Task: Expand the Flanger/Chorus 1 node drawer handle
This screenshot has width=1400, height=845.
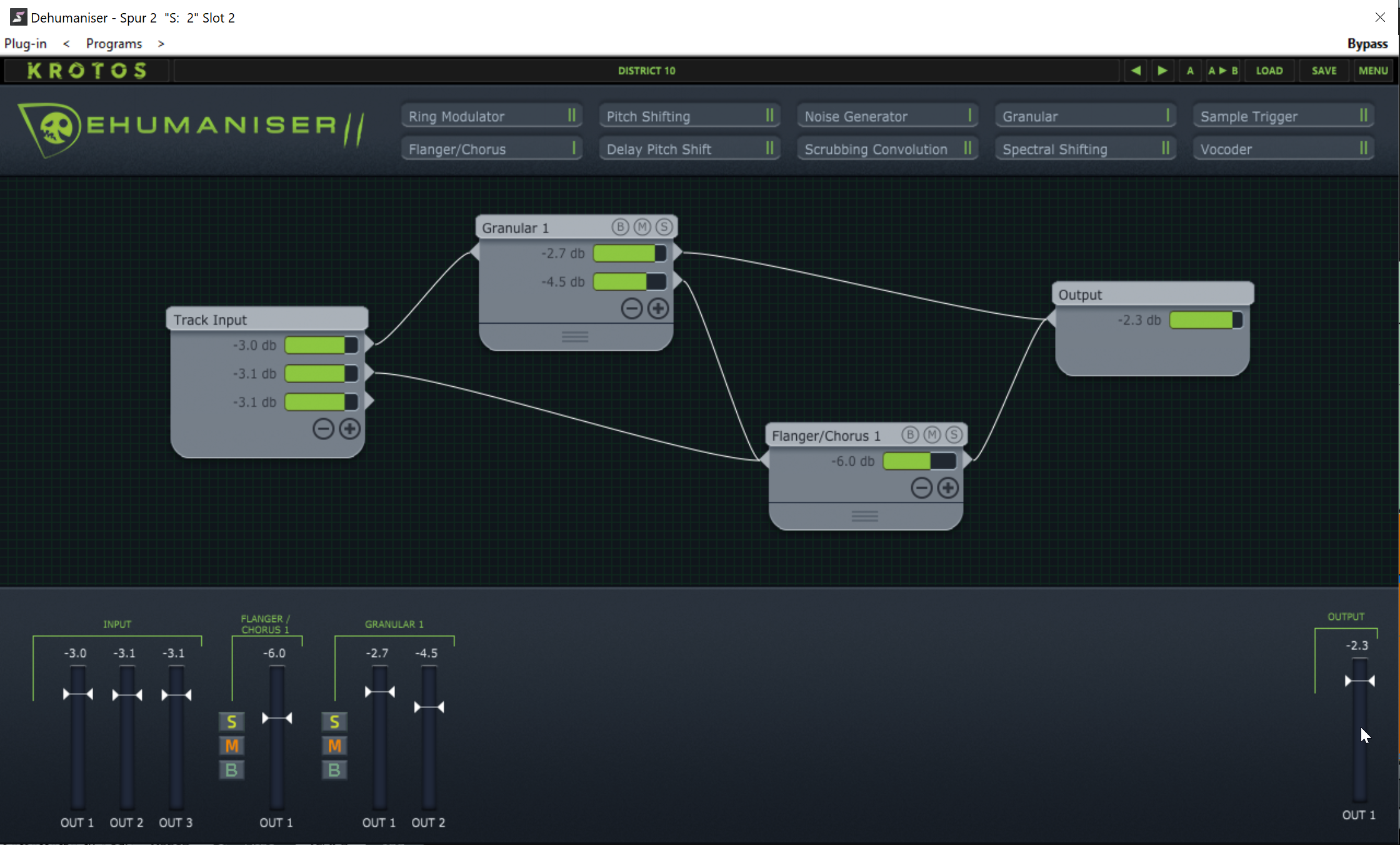Action: (x=865, y=516)
